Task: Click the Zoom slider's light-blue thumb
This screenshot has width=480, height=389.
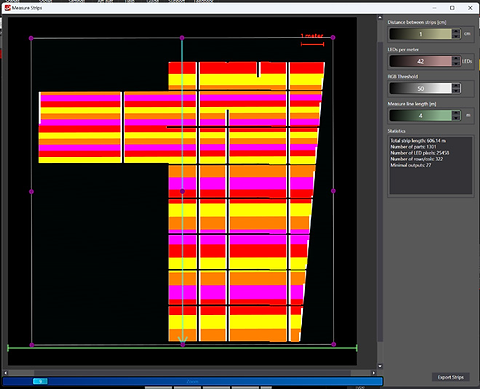Action: pos(40,381)
